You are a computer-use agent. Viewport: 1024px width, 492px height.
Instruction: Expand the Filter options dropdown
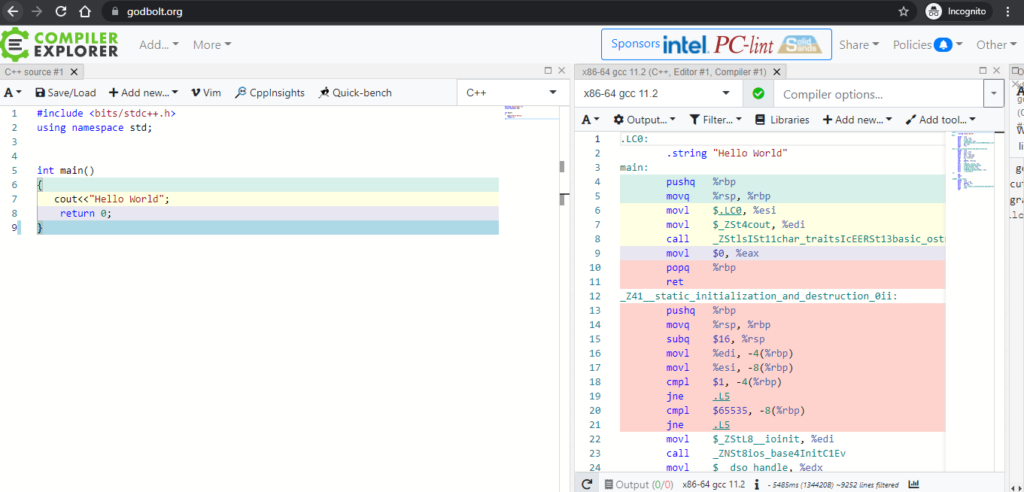[x=715, y=119]
